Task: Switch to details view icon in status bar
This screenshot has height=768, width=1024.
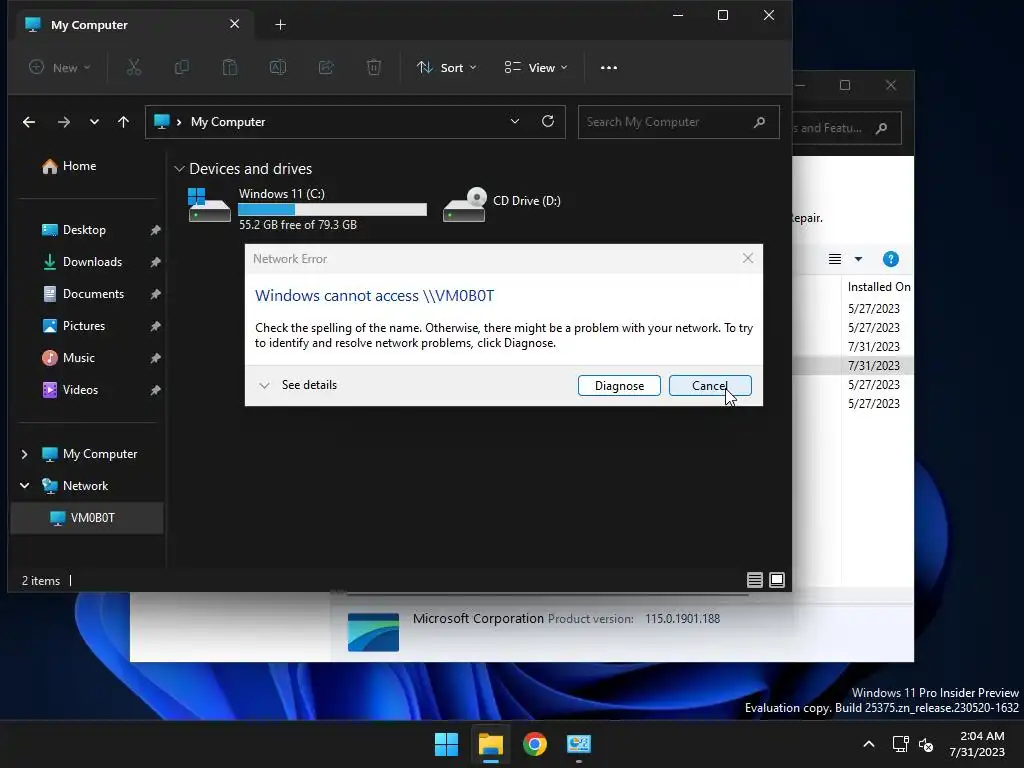Action: (754, 580)
